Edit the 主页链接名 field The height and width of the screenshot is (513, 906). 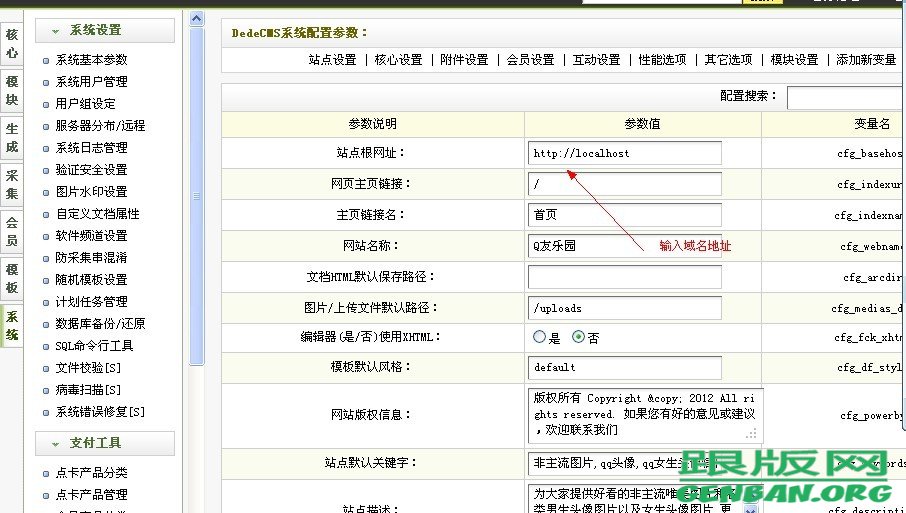(x=625, y=215)
